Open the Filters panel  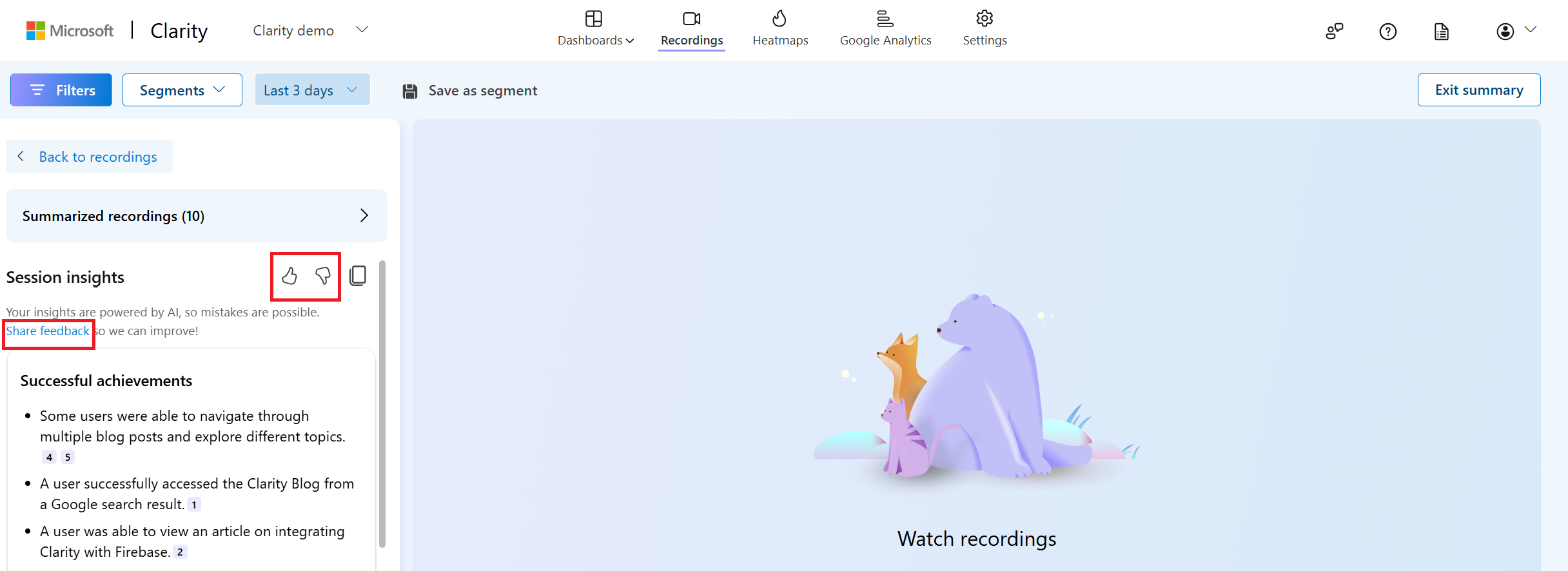(61, 90)
